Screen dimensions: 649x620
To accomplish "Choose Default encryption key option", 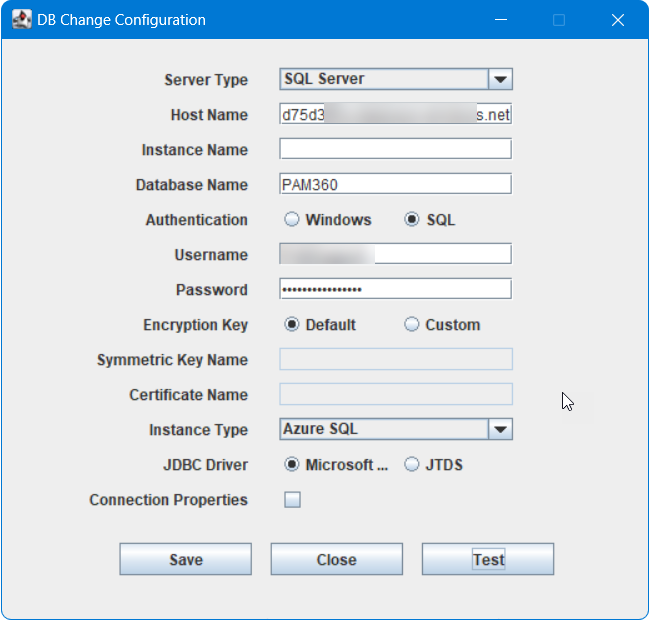I will click(x=292, y=324).
